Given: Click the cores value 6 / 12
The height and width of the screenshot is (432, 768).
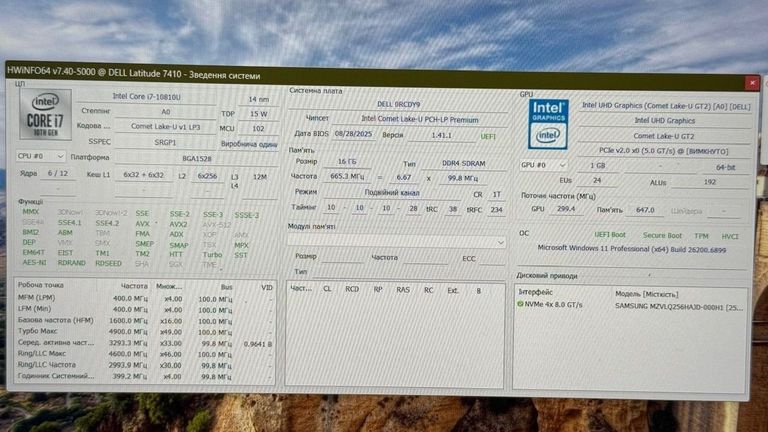Looking at the screenshot, I should click(58, 173).
